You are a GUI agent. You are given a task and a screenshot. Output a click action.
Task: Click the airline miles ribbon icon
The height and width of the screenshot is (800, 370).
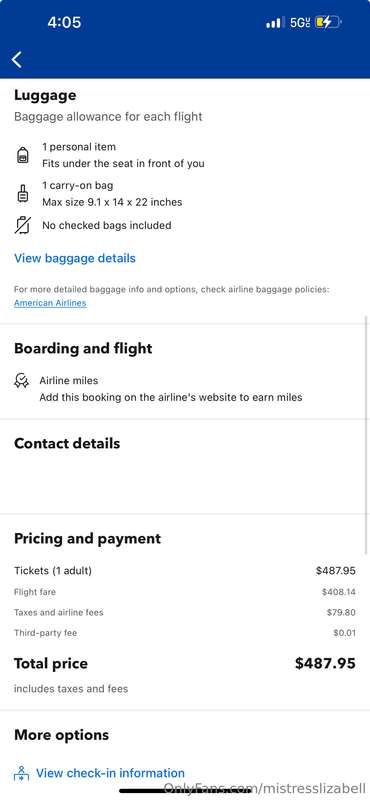tap(21, 381)
